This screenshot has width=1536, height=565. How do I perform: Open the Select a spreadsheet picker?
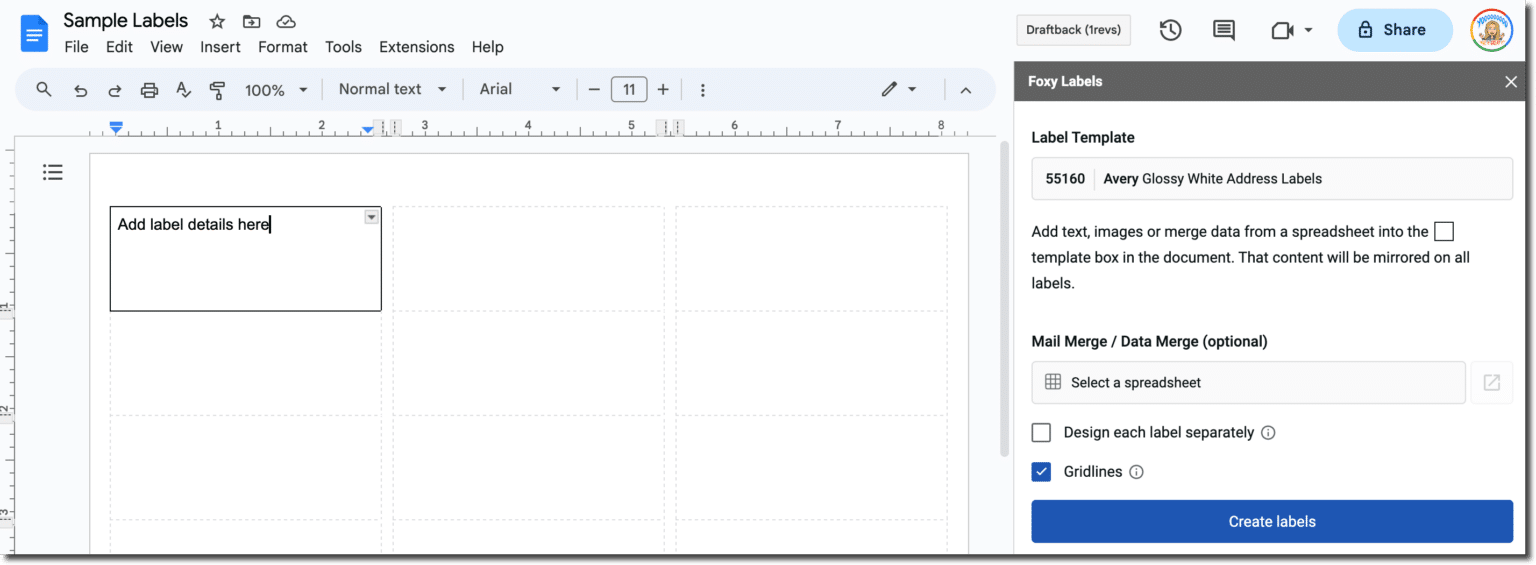(x=1249, y=382)
